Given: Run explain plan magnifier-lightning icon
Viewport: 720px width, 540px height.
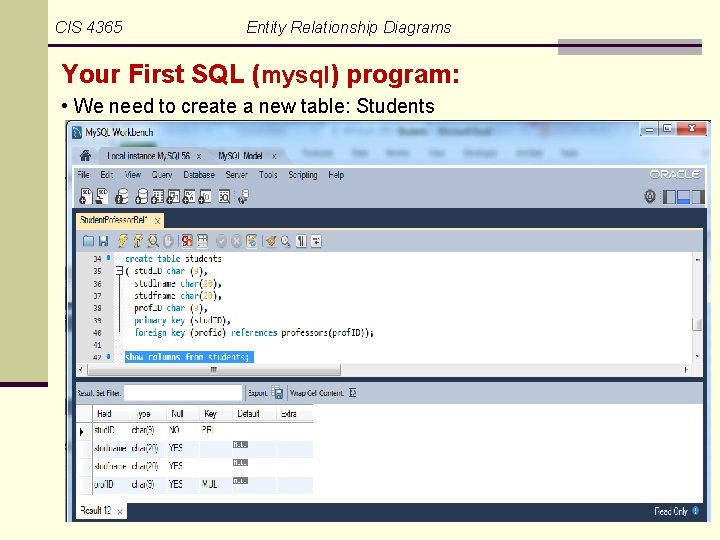Looking at the screenshot, I should [x=153, y=241].
